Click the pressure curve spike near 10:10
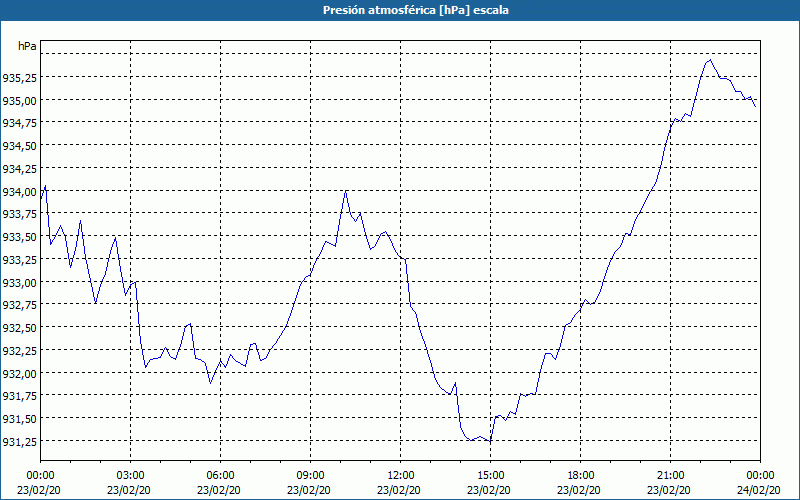Image resolution: width=800 pixels, height=500 pixels. coord(346,190)
